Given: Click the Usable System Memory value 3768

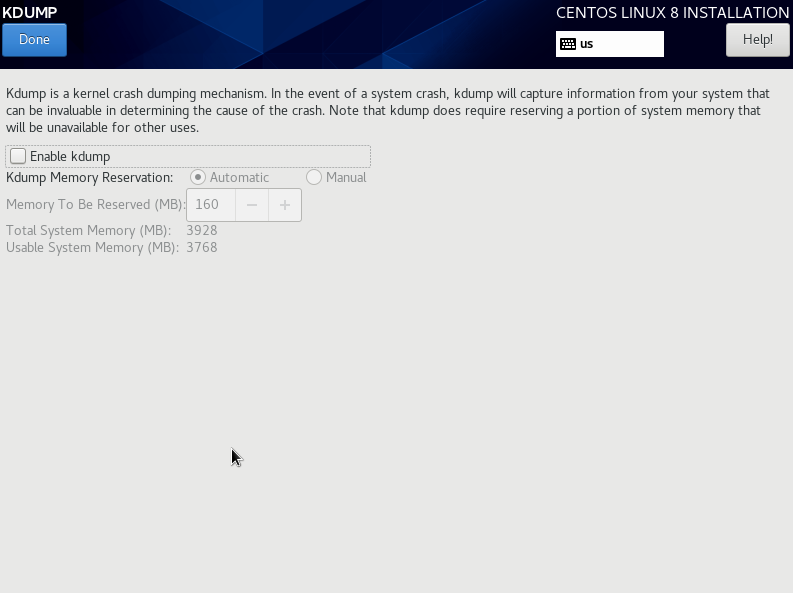Looking at the screenshot, I should coord(202,248).
